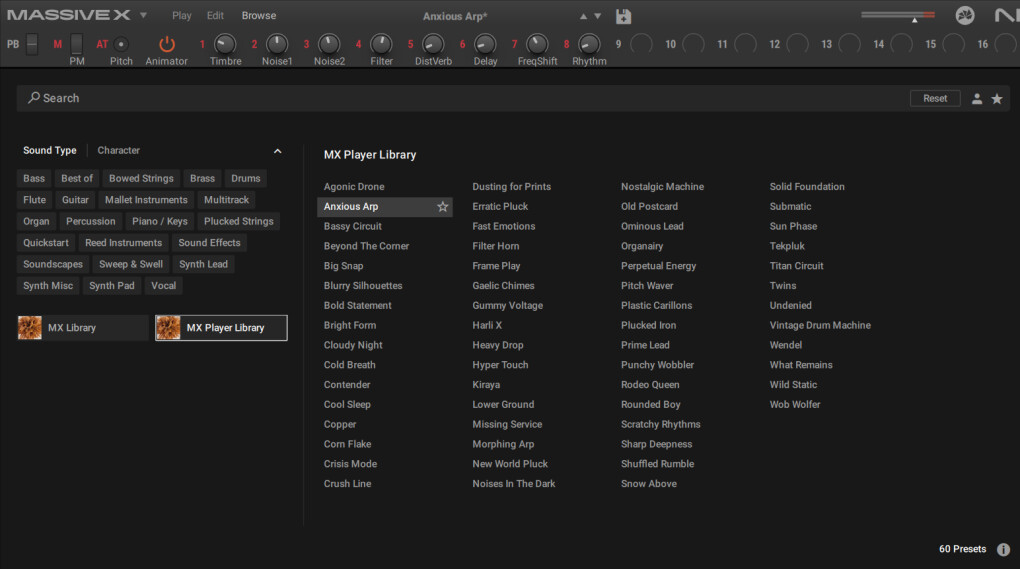Click the round leaf icon in header

(965, 16)
